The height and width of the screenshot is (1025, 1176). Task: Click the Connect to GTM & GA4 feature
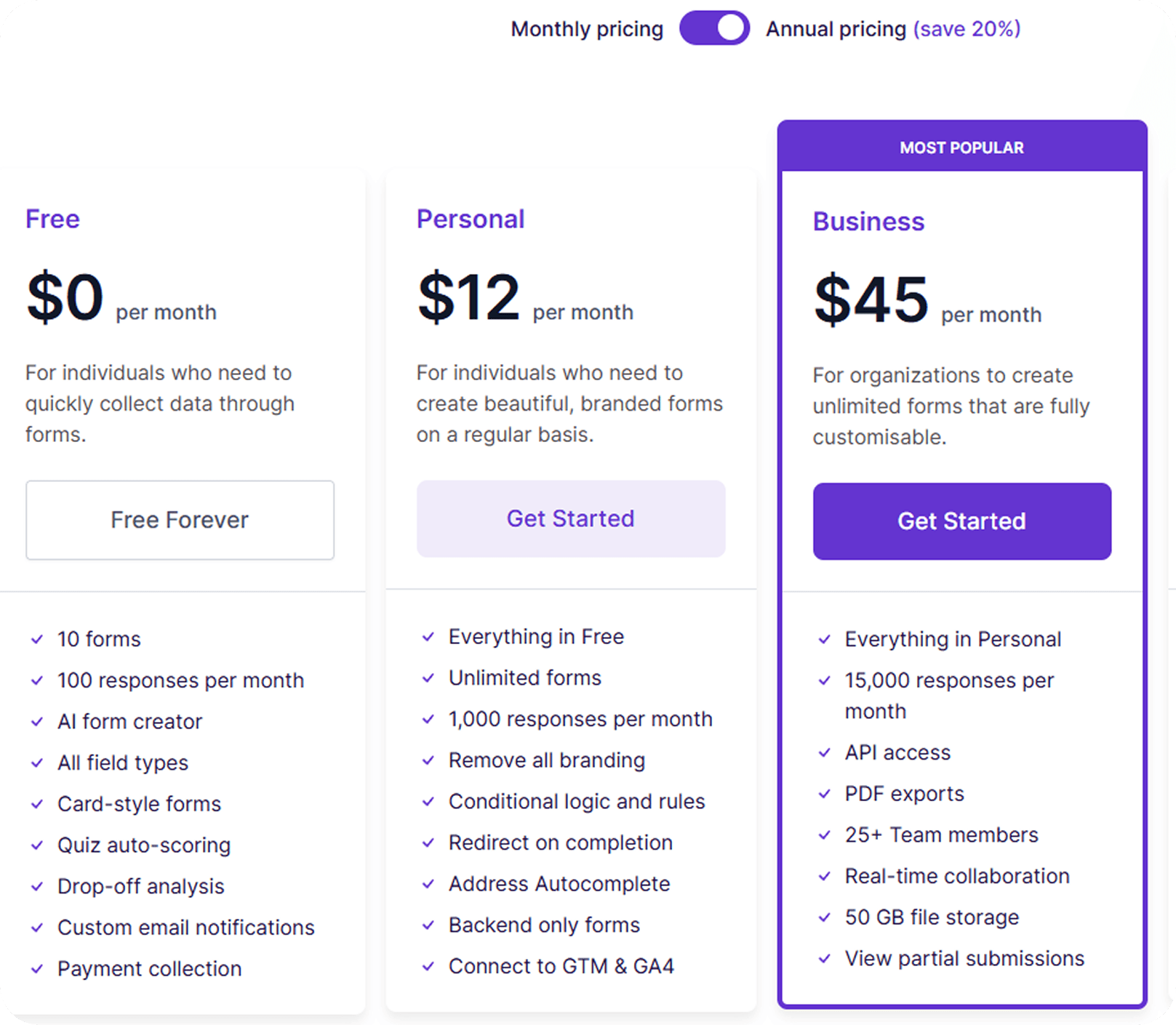pyautogui.click(x=561, y=966)
